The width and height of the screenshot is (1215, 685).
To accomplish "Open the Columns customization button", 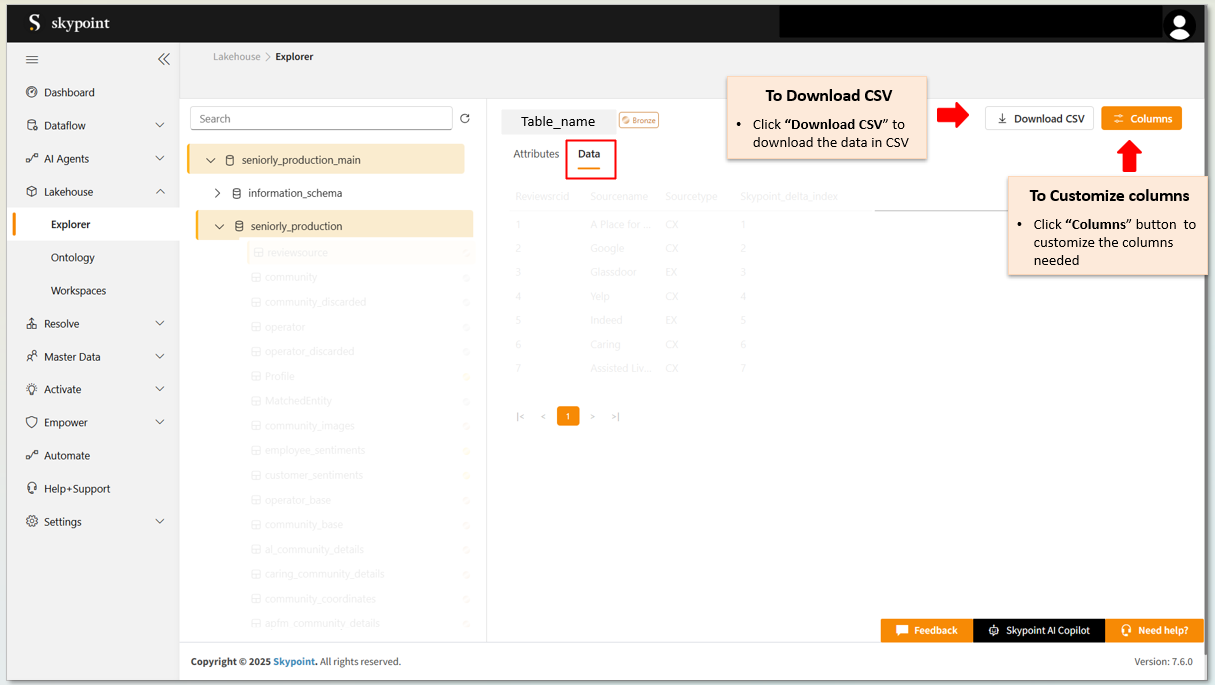I will [1141, 119].
